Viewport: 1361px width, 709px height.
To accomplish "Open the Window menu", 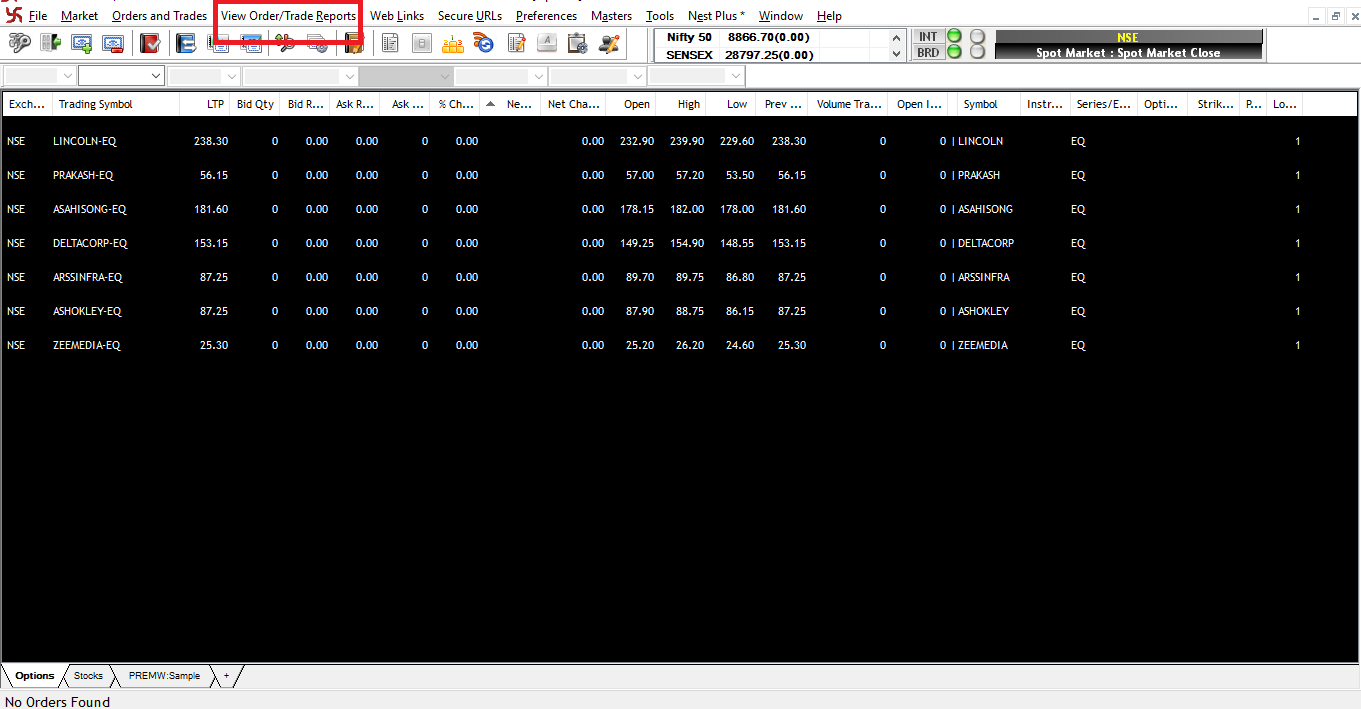I will tap(781, 16).
